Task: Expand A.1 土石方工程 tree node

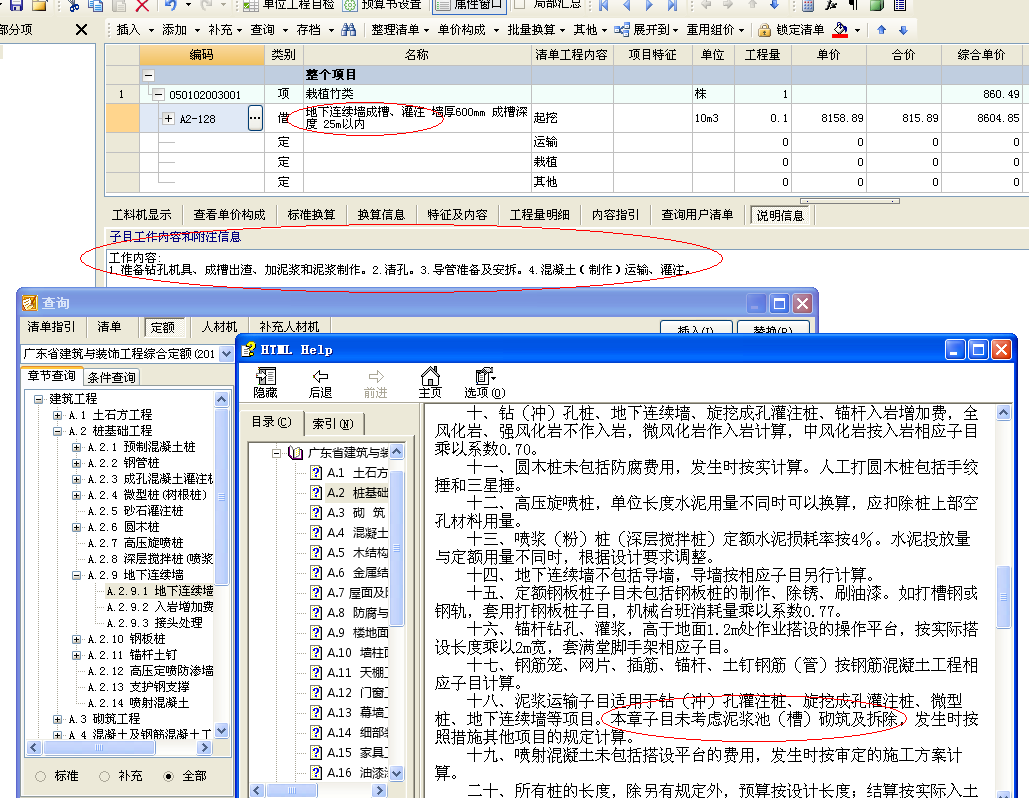Action: point(58,415)
